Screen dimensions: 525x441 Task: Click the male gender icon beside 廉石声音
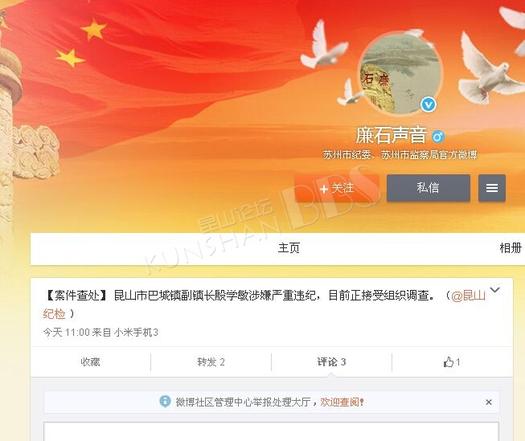click(438, 136)
